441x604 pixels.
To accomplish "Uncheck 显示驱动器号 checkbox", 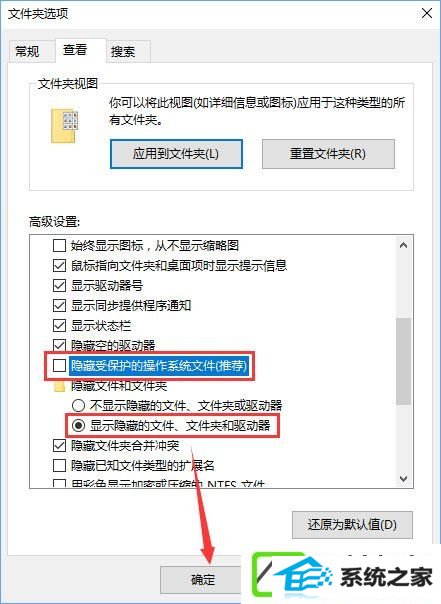I will pyautogui.click(x=59, y=285).
